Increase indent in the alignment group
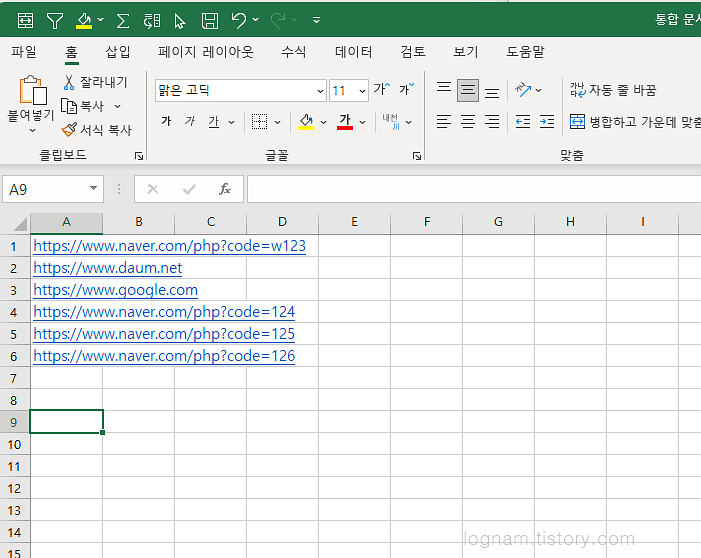 (547, 122)
